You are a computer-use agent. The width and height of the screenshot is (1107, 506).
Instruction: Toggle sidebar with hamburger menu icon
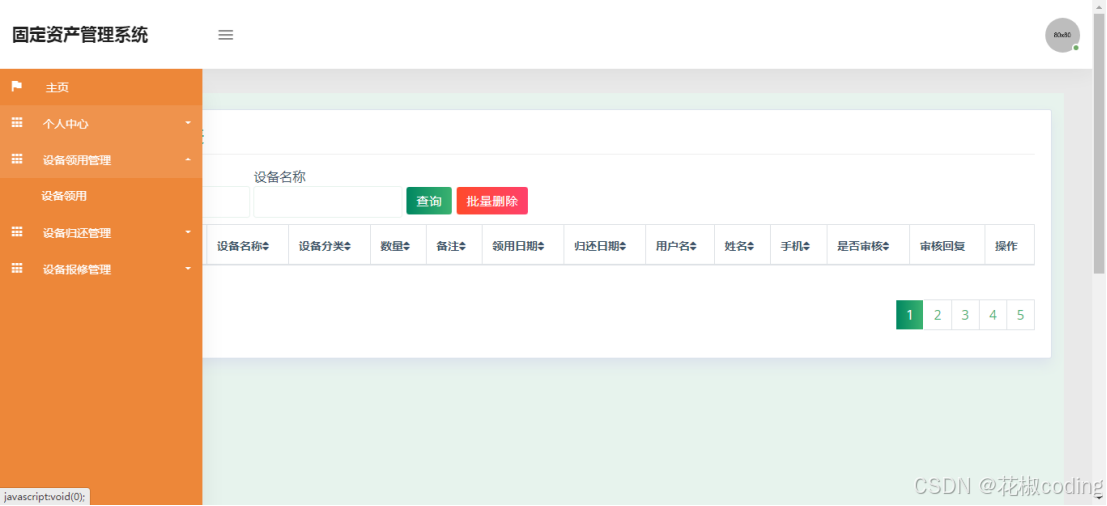225,35
